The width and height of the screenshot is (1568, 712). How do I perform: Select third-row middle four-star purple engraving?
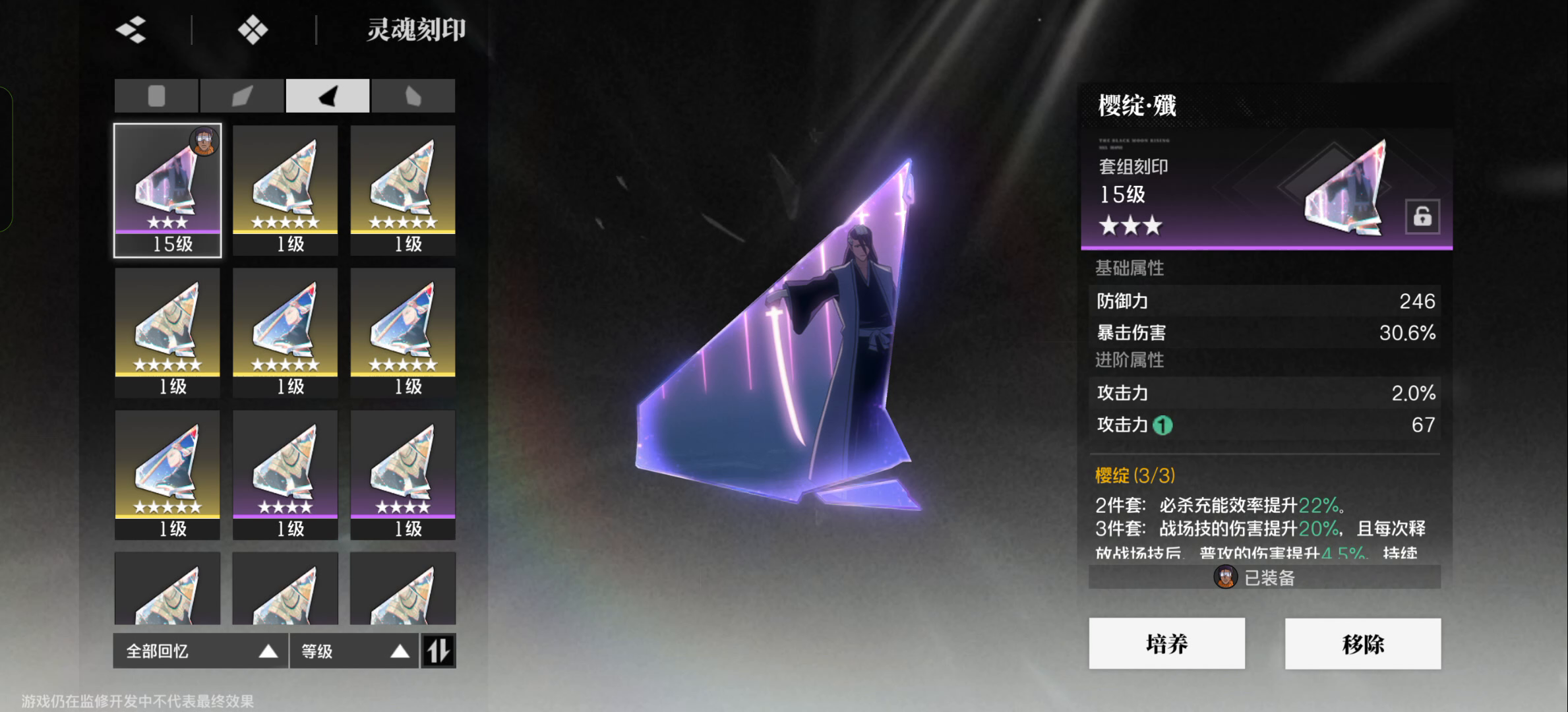coord(285,475)
